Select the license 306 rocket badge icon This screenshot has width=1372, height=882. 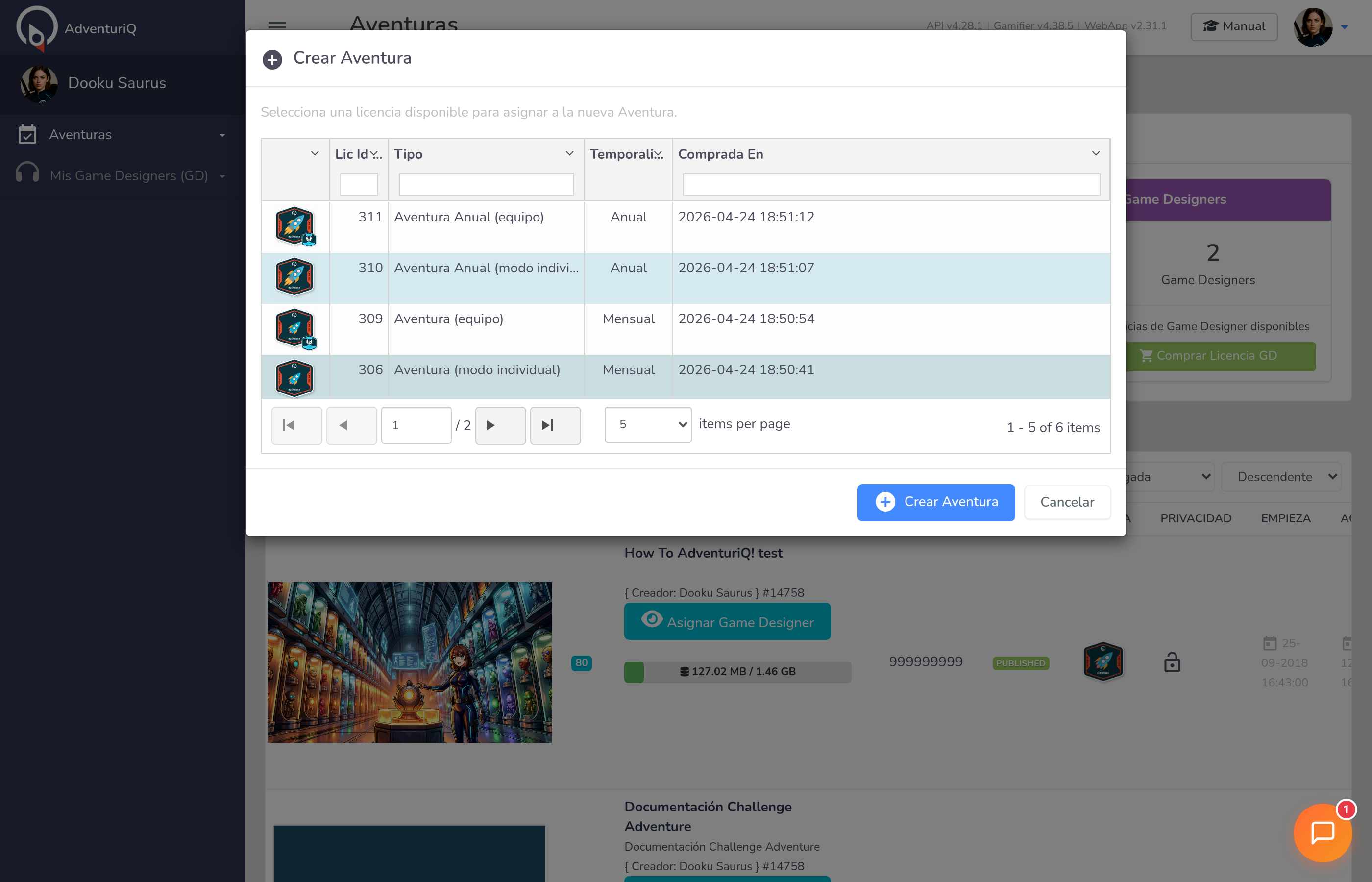(x=294, y=378)
